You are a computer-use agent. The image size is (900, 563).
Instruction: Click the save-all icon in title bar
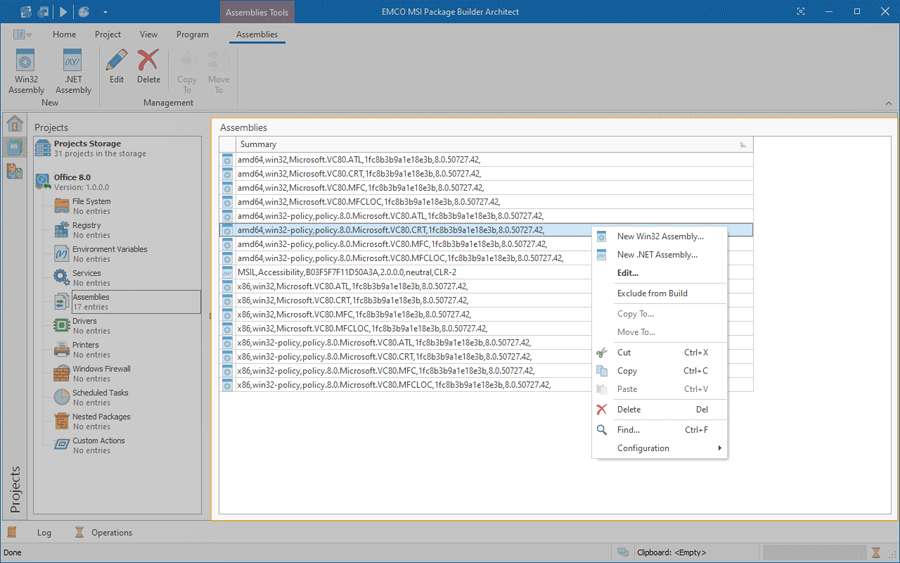click(x=43, y=11)
